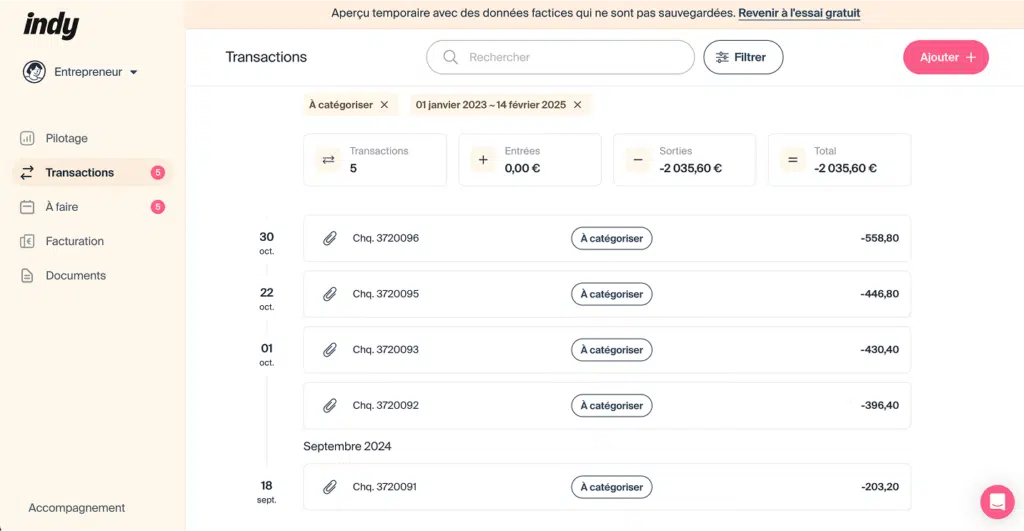Image resolution: width=1024 pixels, height=531 pixels.
Task: Click the Accompagnement link
Action: pyautogui.click(x=77, y=508)
